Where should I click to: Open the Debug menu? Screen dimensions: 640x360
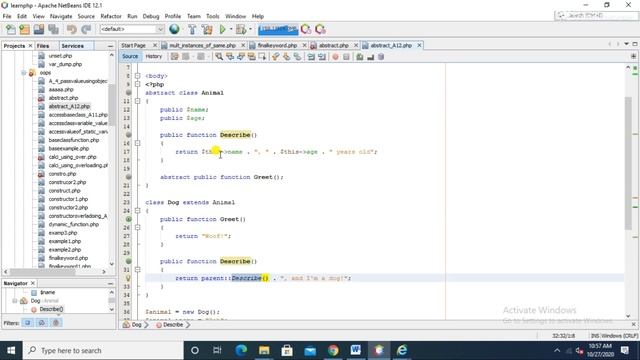(151, 16)
